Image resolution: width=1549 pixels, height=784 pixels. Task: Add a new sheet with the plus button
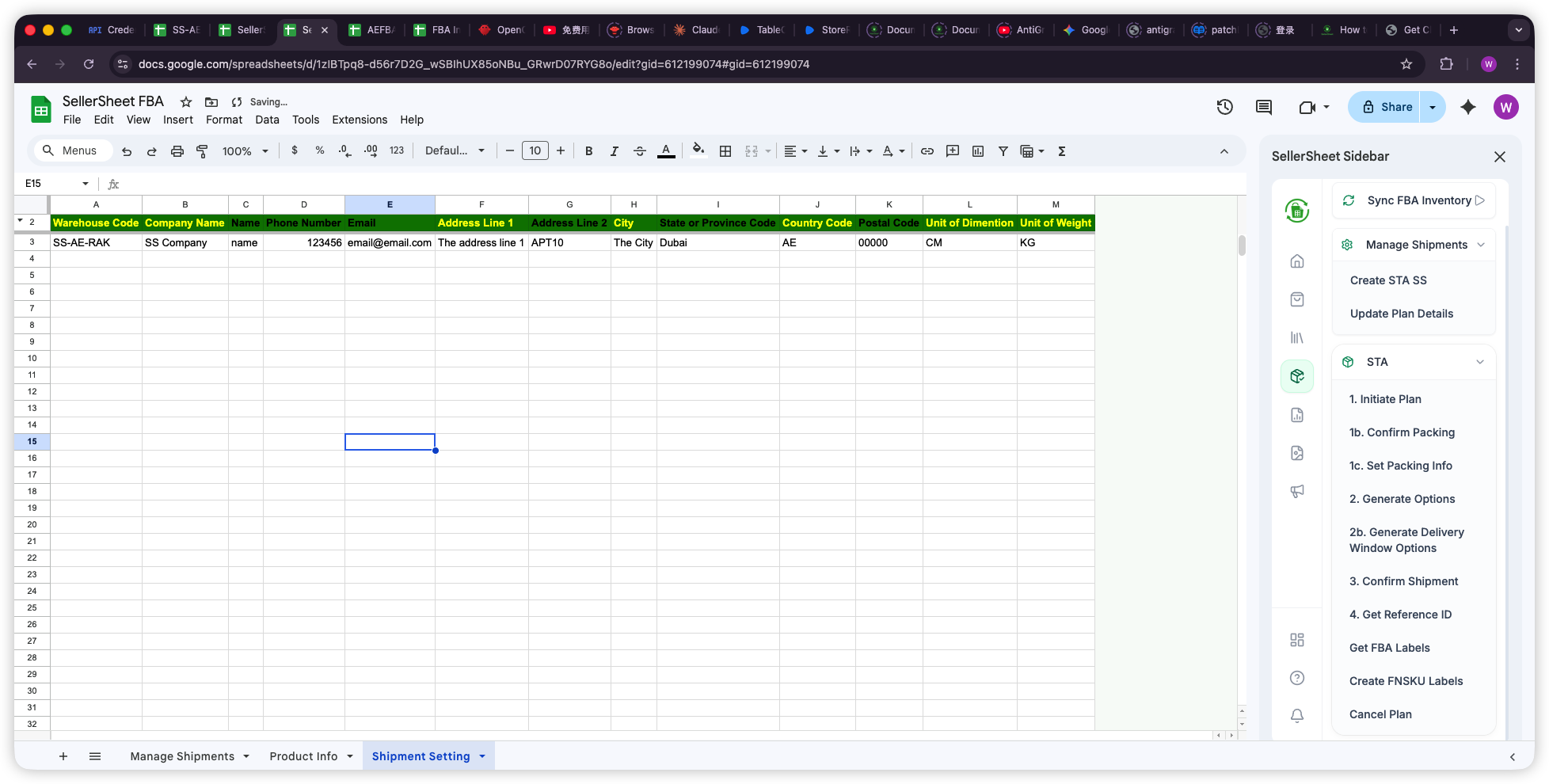pyautogui.click(x=63, y=755)
